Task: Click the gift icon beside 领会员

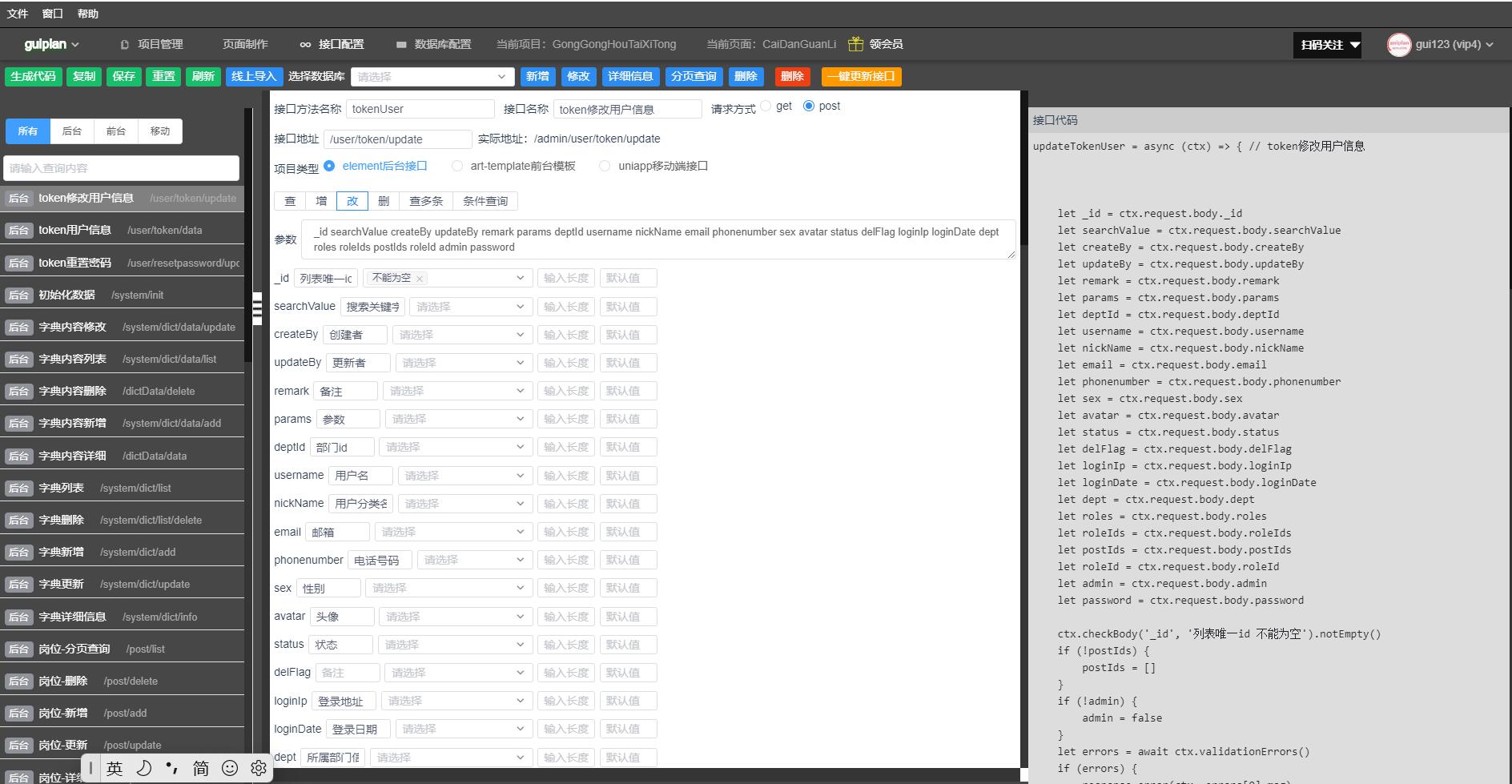Action: point(855,44)
